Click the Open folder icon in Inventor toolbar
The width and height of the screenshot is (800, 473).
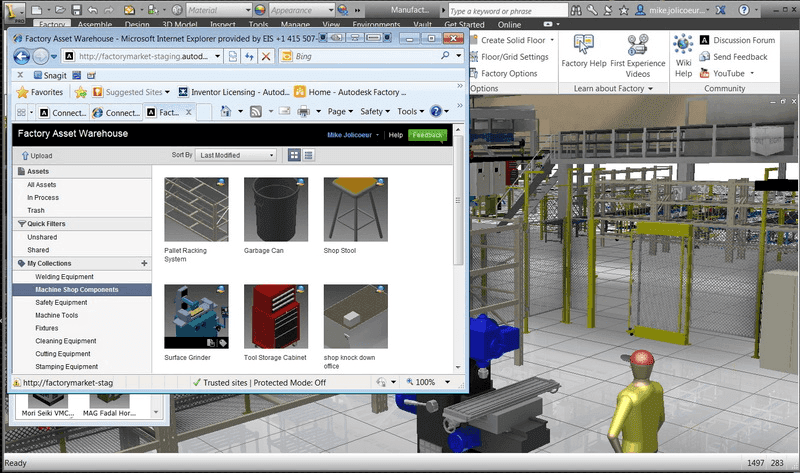tap(60, 10)
